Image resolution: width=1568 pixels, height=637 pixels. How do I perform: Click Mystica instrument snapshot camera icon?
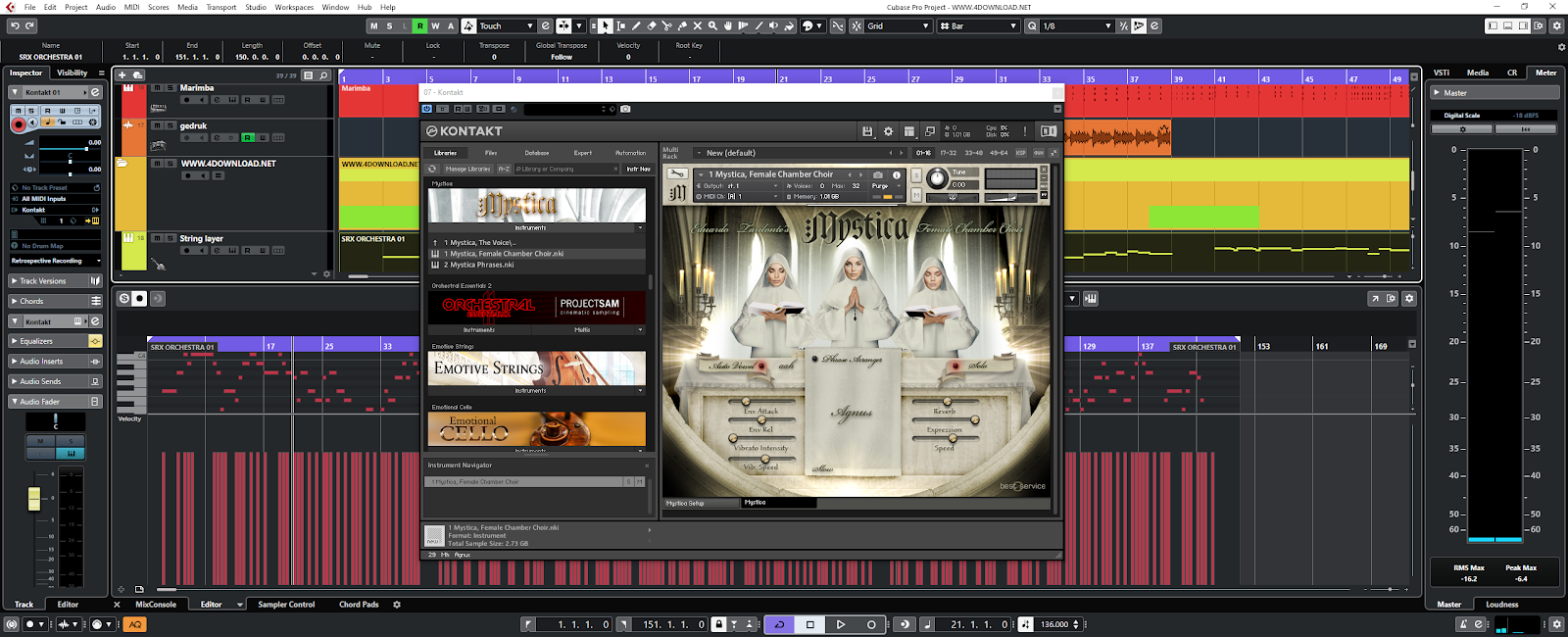[x=878, y=174]
